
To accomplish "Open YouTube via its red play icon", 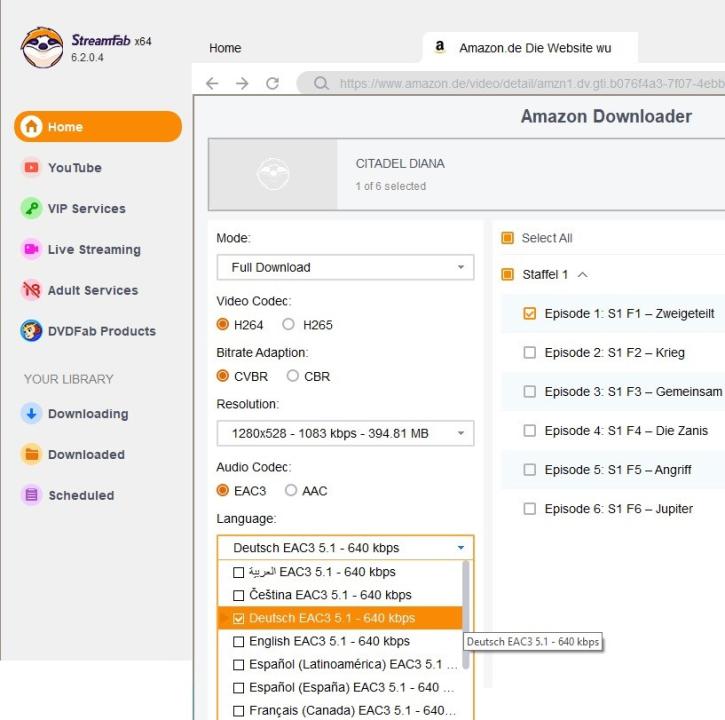I will click(x=31, y=167).
